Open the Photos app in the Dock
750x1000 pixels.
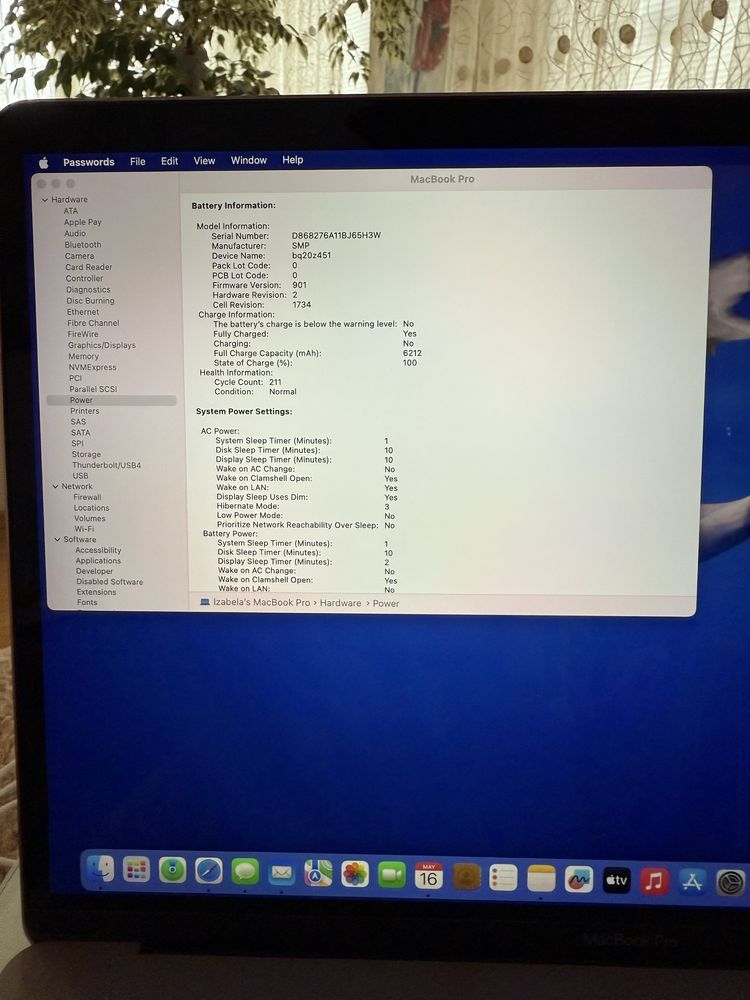(355, 874)
